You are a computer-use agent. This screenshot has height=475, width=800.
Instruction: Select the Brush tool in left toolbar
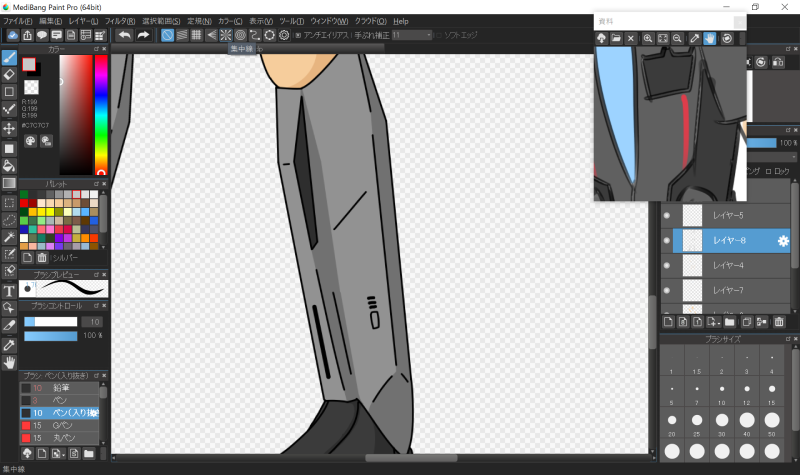pos(9,58)
